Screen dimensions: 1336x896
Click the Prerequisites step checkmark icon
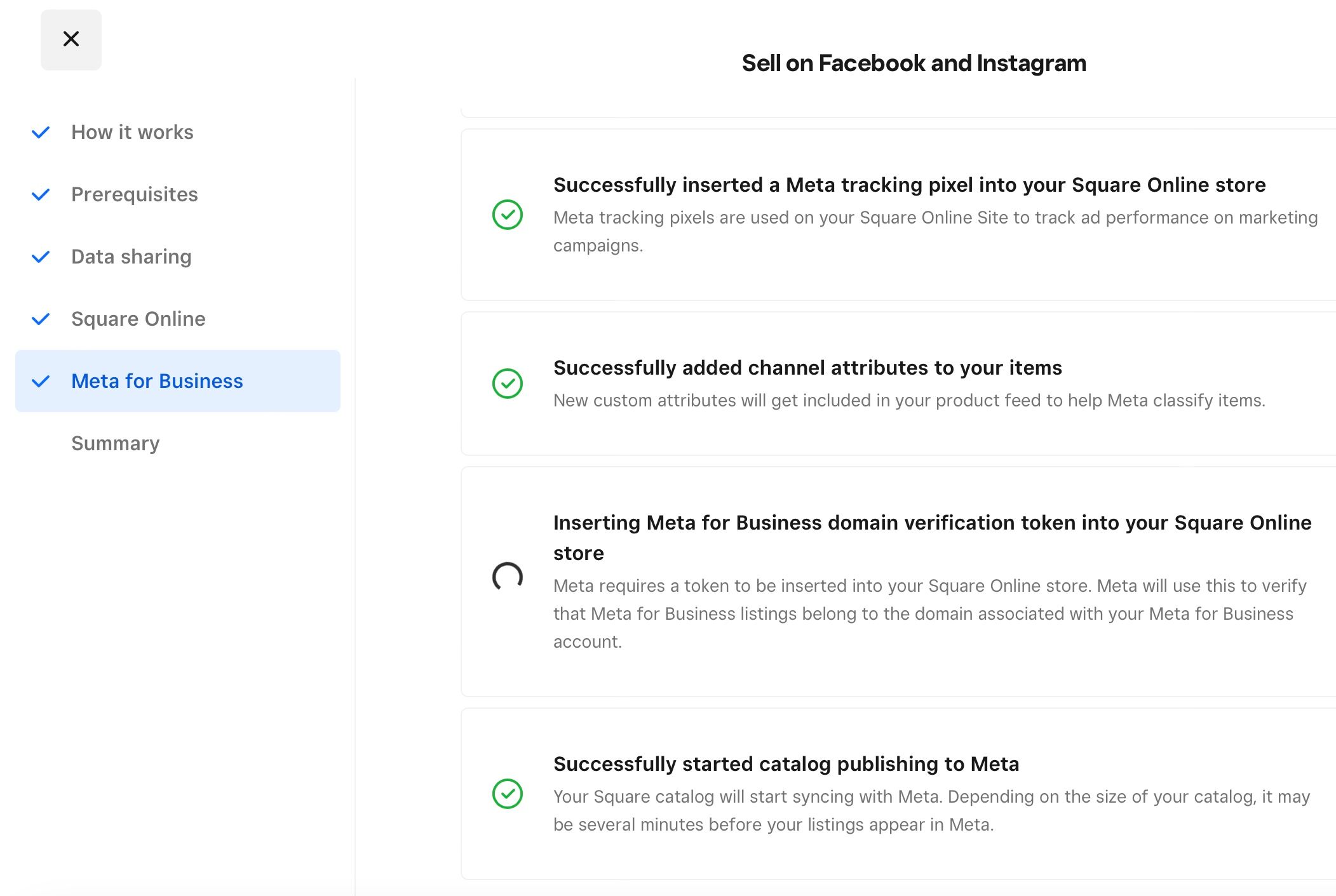pos(41,194)
